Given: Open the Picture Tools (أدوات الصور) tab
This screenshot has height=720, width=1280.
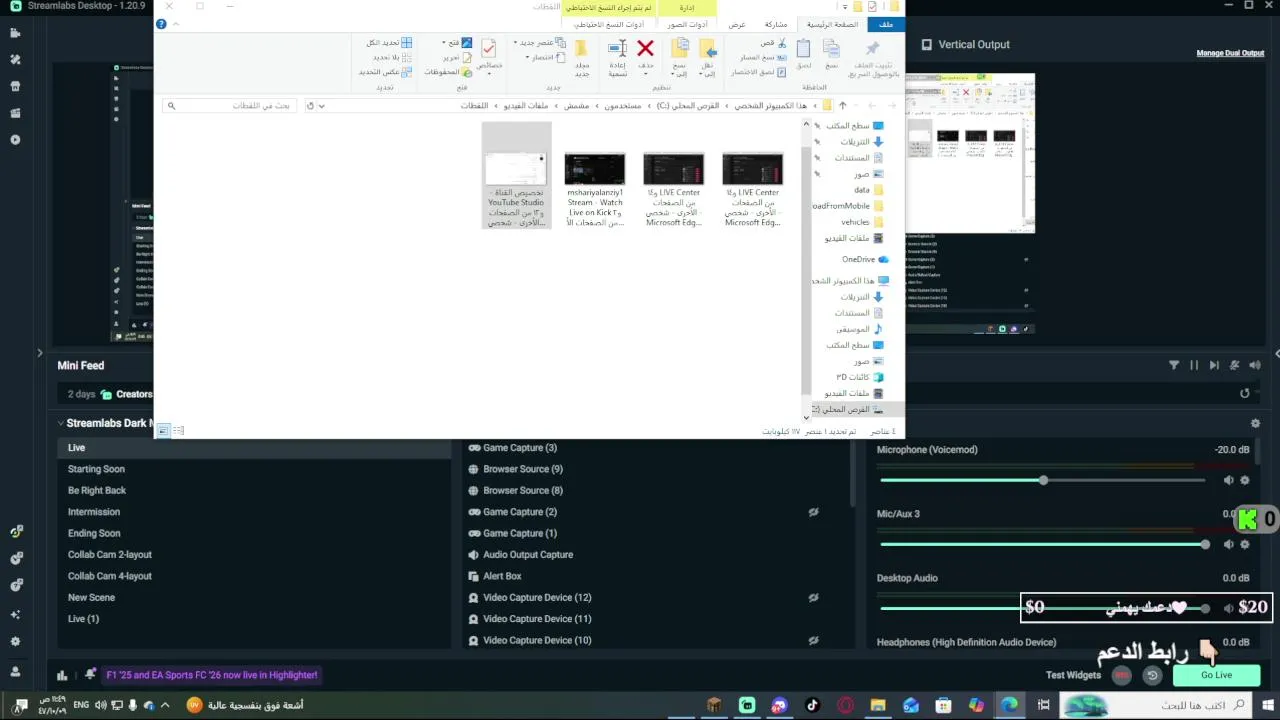Looking at the screenshot, I should coord(687,24).
